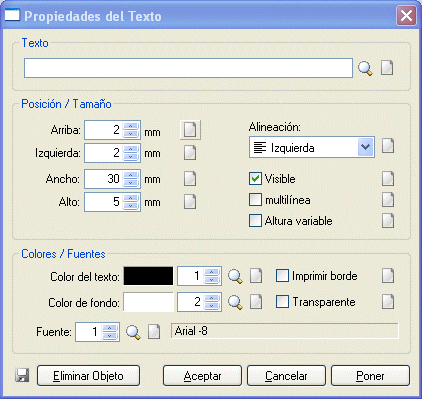Image resolution: width=422 pixels, height=399 pixels.
Task: Click the floppy disk save icon
Action: tap(22, 375)
